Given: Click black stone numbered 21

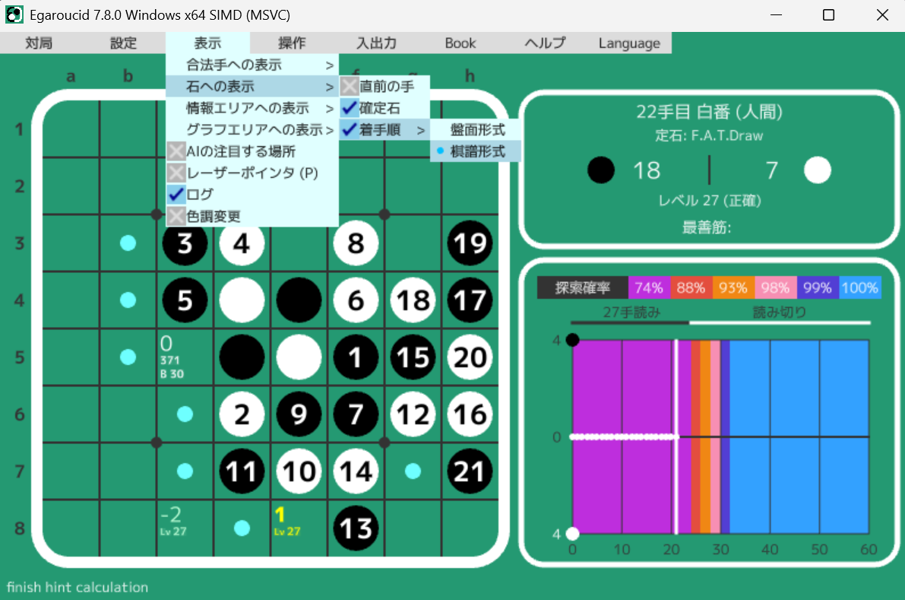Looking at the screenshot, I should coord(470,471).
